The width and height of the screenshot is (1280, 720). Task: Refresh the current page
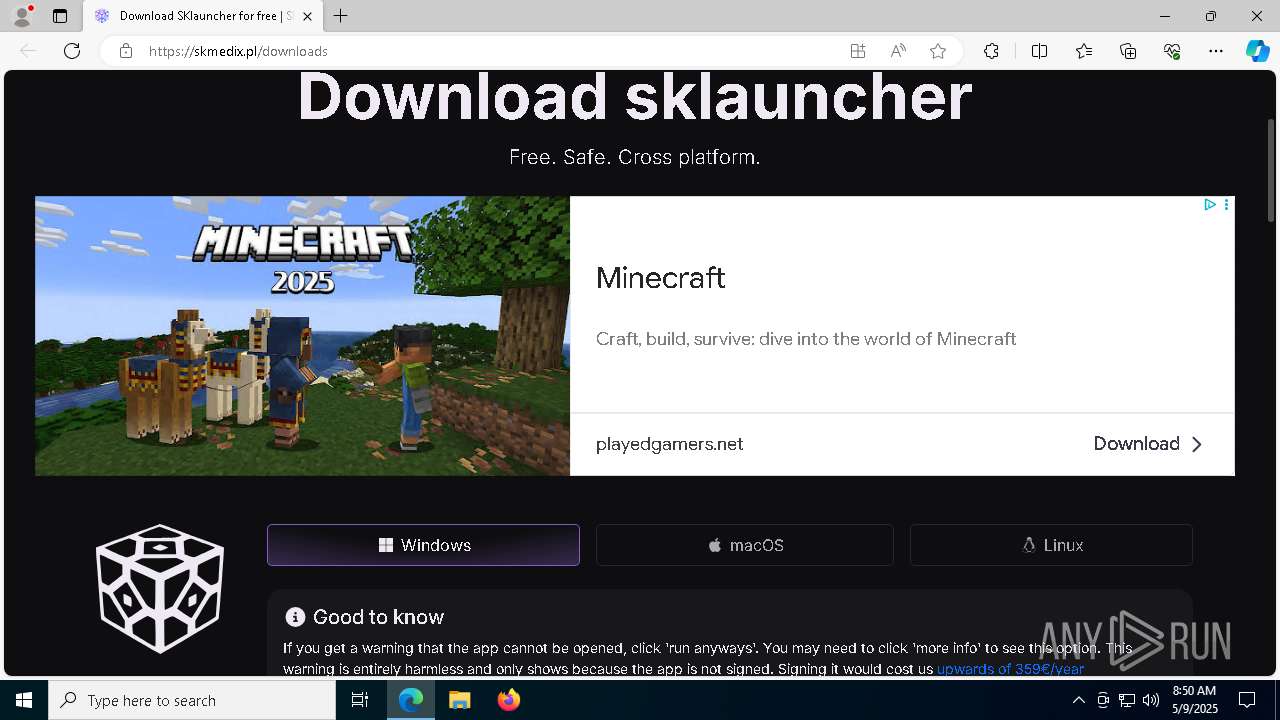pyautogui.click(x=72, y=51)
